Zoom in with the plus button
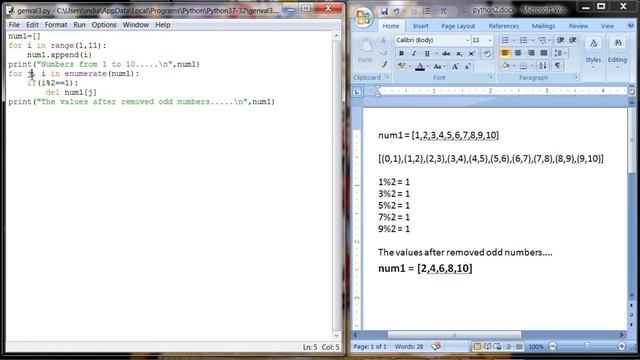The image size is (640, 360). tap(621, 346)
